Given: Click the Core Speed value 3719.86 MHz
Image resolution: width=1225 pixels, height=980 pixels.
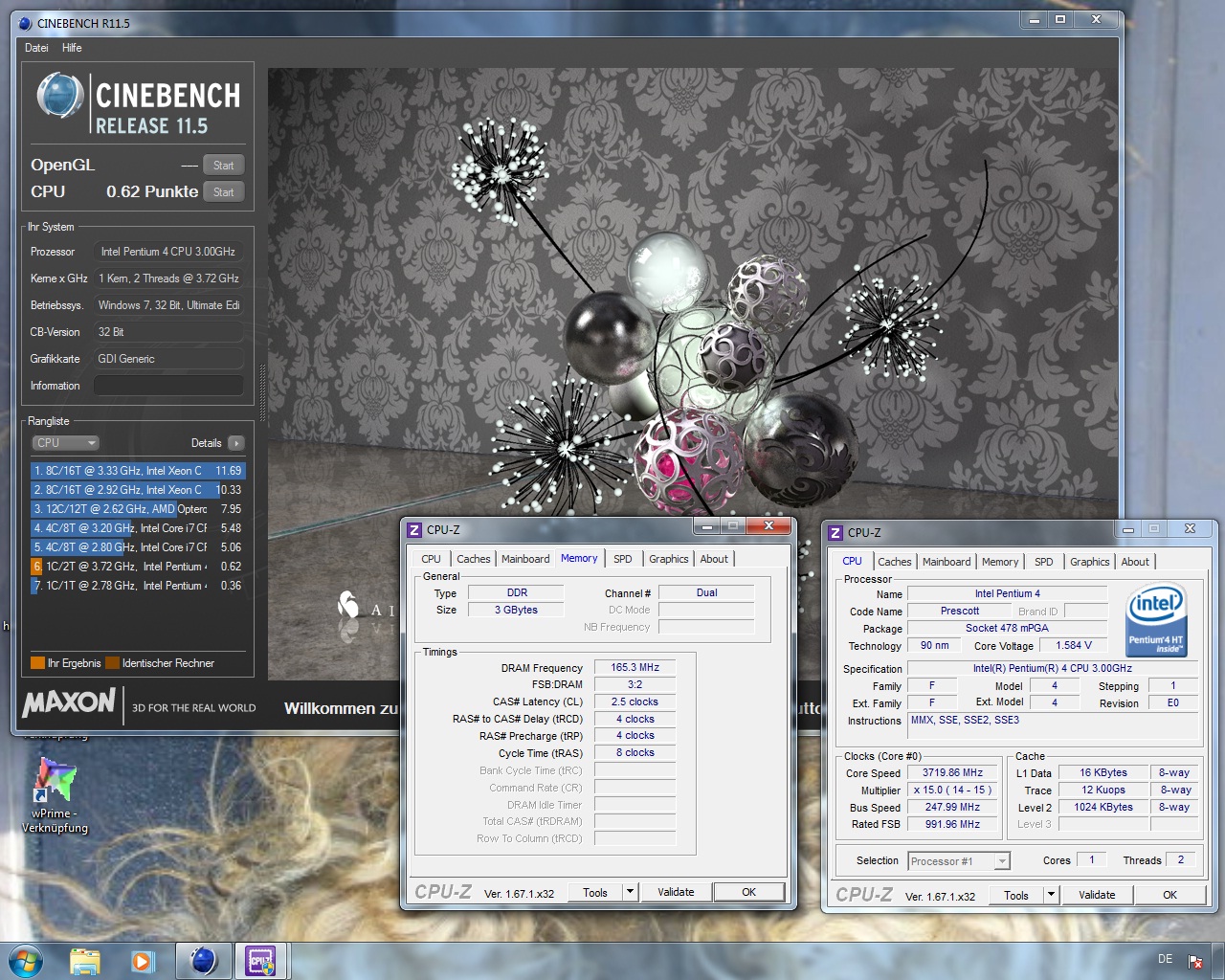Looking at the screenshot, I should pos(952,773).
